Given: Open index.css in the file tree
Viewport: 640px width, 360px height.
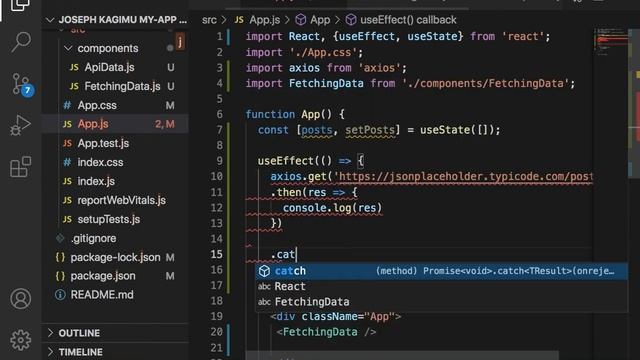Looking at the screenshot, I should (x=100, y=162).
